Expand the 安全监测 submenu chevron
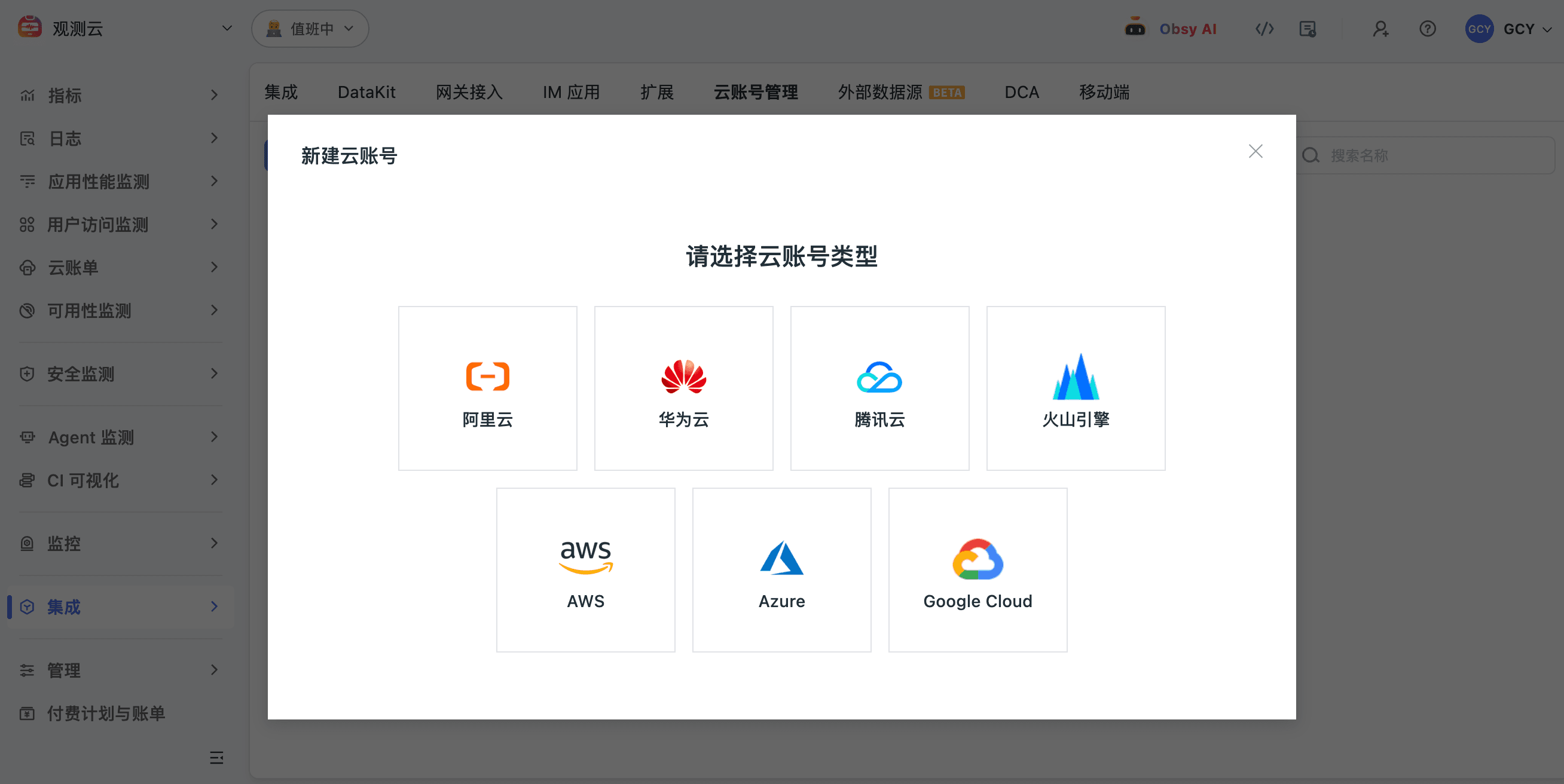The image size is (1564, 784). 213,374
